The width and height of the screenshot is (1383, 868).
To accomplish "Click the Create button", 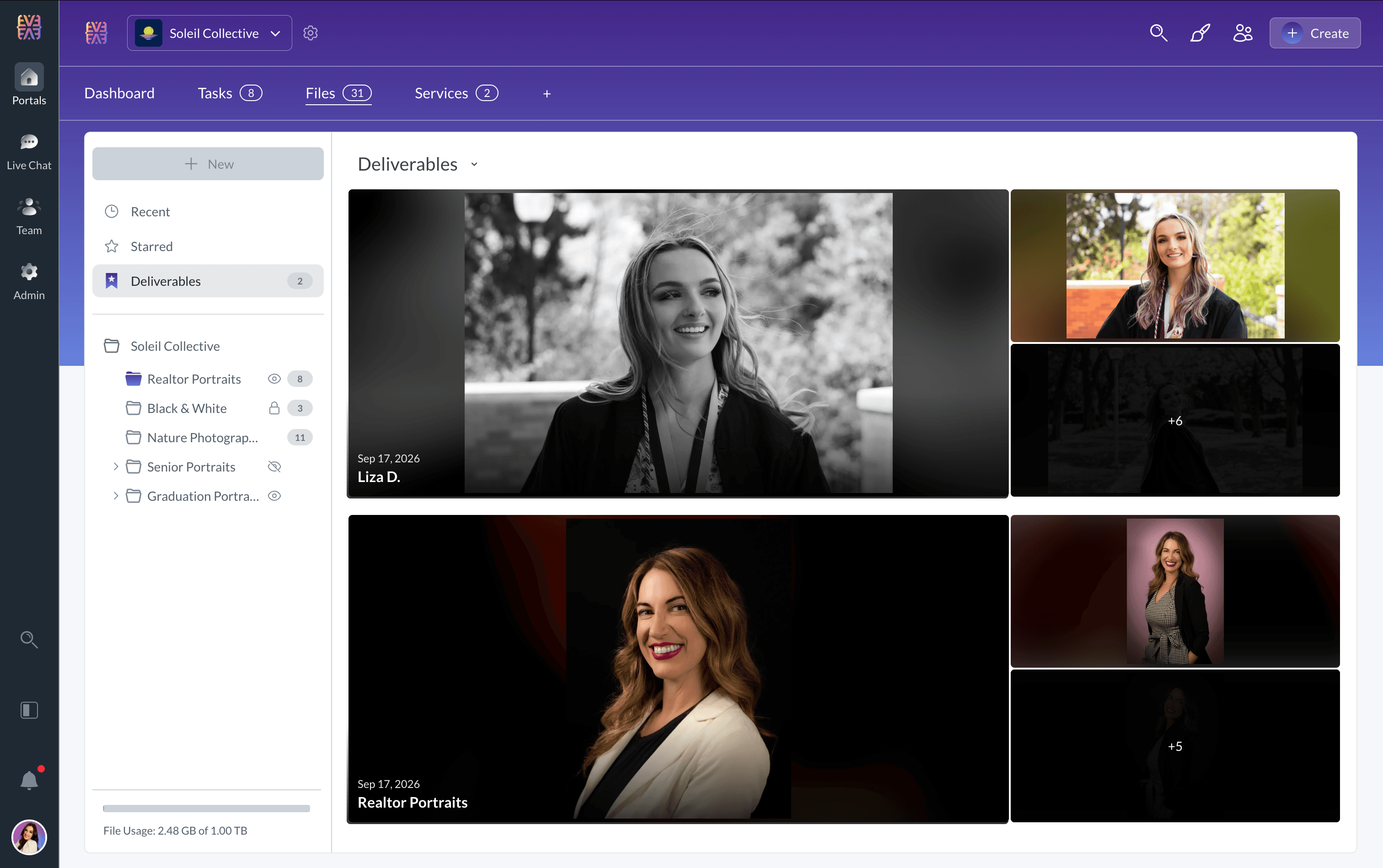I will click(x=1315, y=33).
